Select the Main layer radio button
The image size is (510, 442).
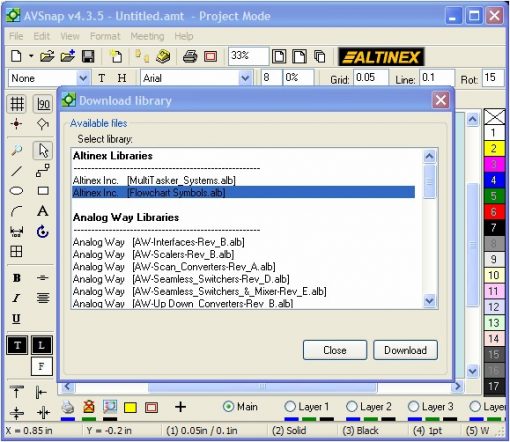coord(228,407)
